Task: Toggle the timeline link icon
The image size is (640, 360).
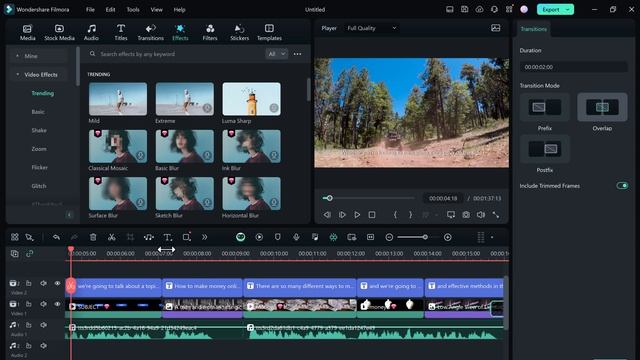Action: point(29,253)
